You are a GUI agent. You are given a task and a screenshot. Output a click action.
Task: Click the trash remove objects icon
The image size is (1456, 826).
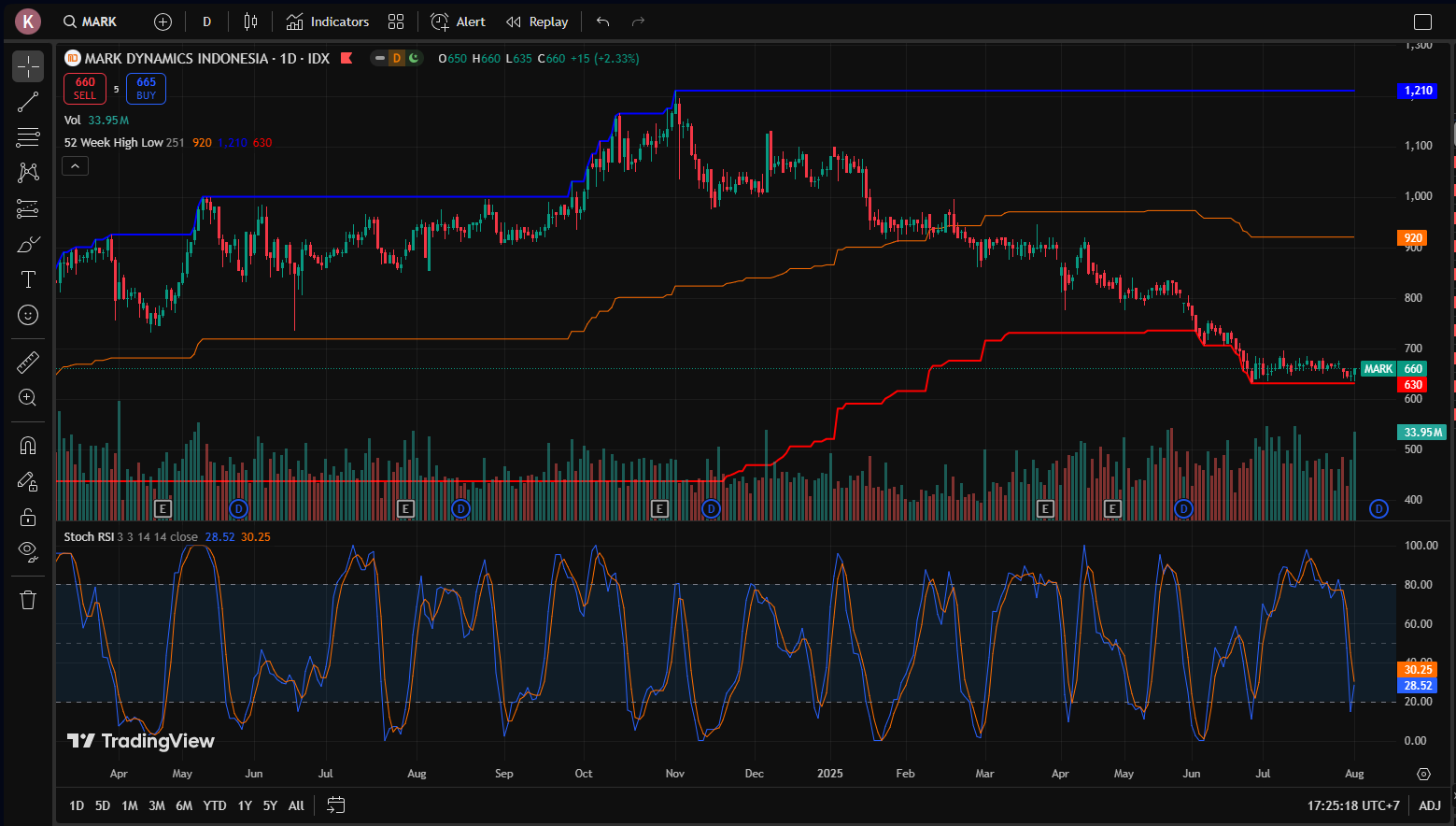point(28,600)
